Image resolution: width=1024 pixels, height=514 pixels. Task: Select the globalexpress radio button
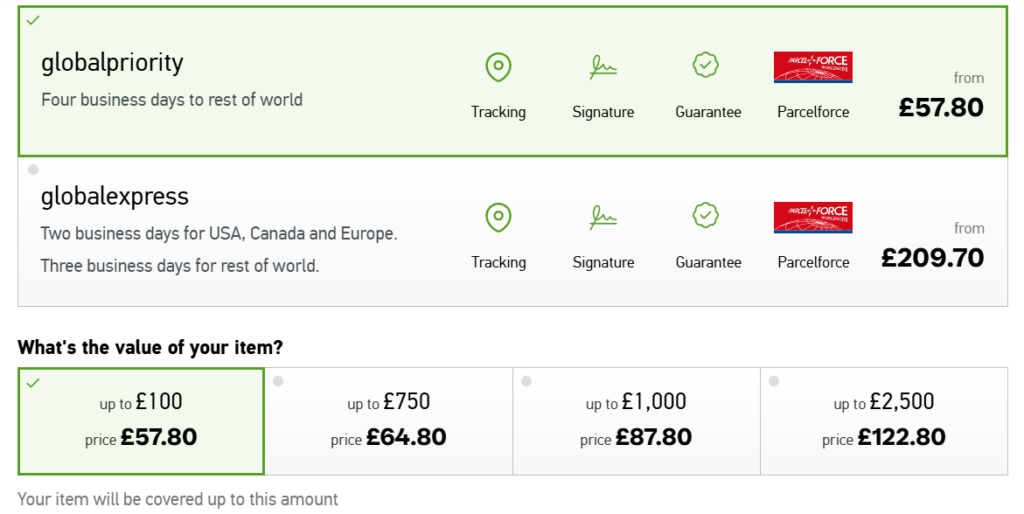point(33,169)
